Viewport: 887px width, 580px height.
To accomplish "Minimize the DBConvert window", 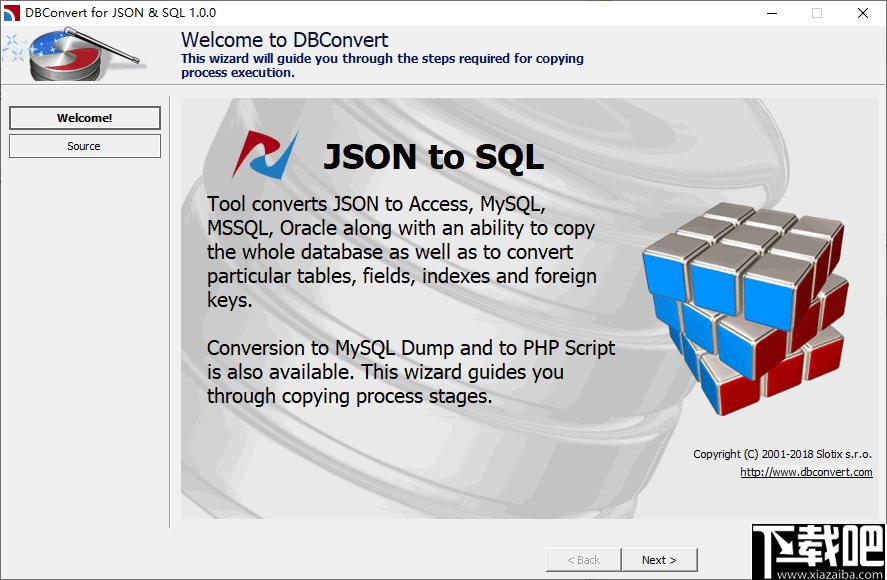I will pyautogui.click(x=771, y=13).
